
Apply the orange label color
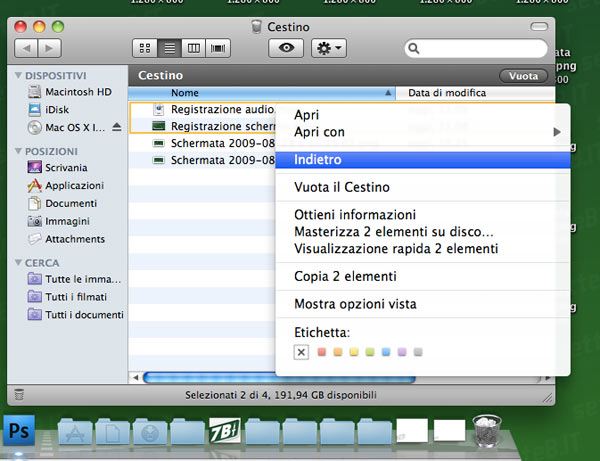tap(338, 352)
